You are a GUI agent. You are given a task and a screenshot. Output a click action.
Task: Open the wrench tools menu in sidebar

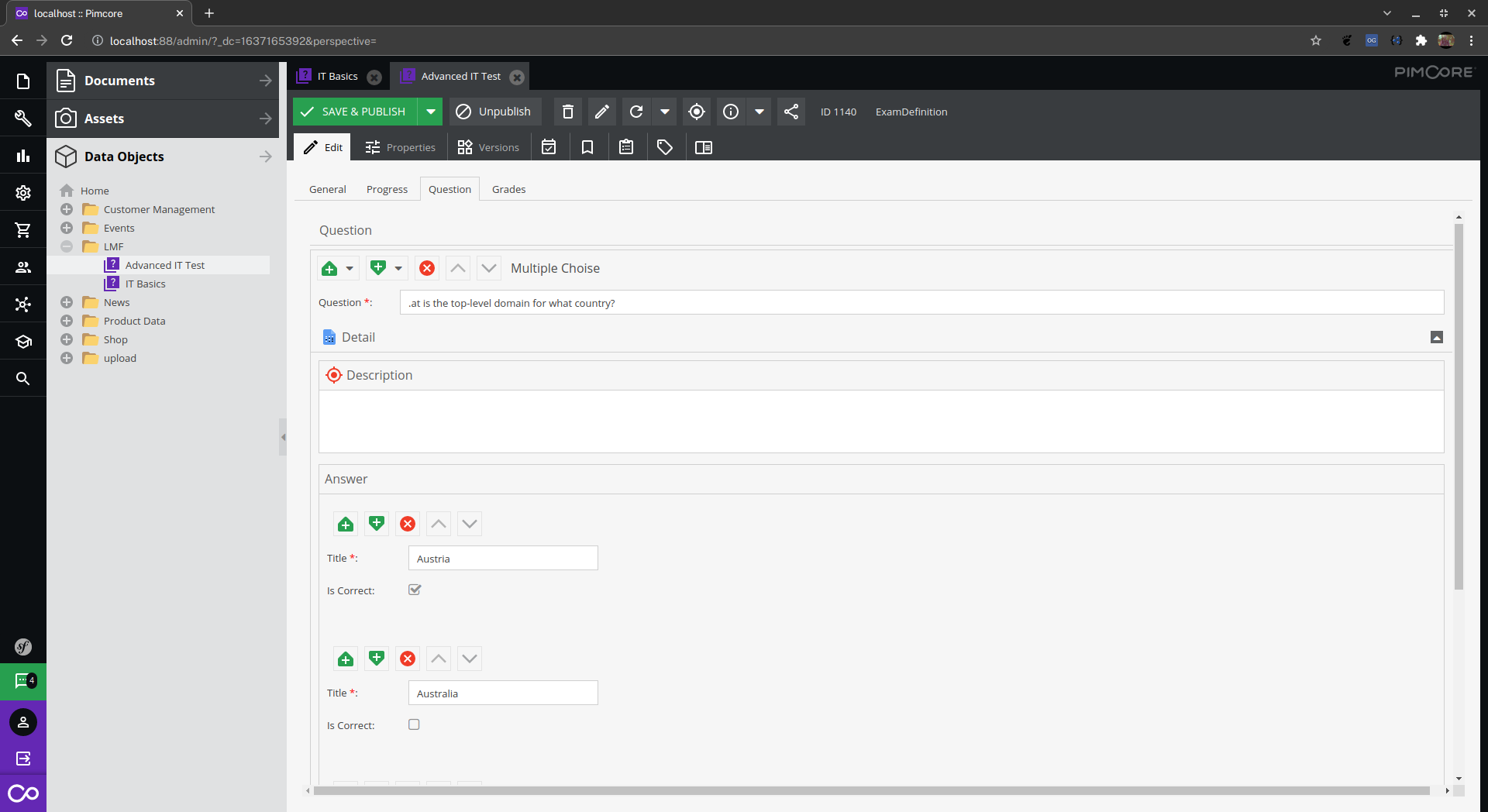[23, 119]
